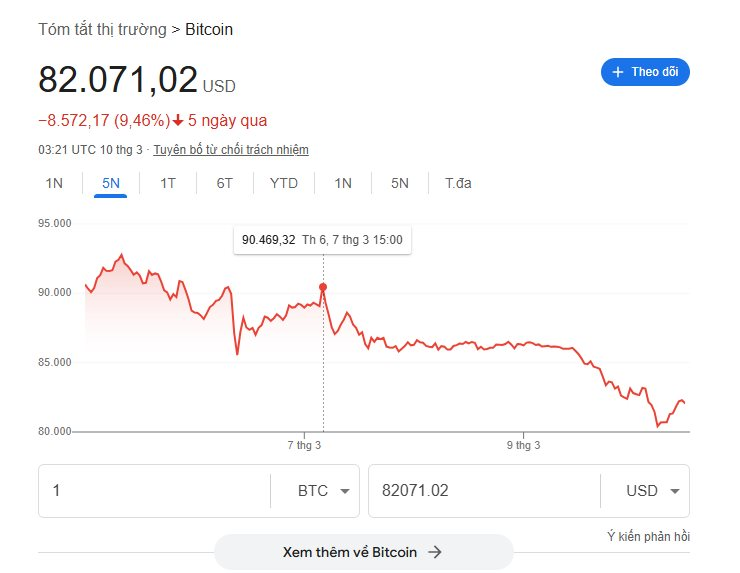Click the plus icon in Theo dõi button

617,72
